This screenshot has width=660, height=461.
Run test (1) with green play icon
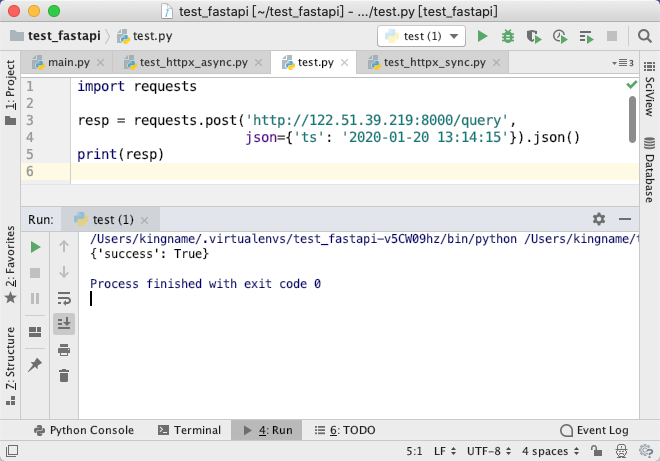click(482, 37)
